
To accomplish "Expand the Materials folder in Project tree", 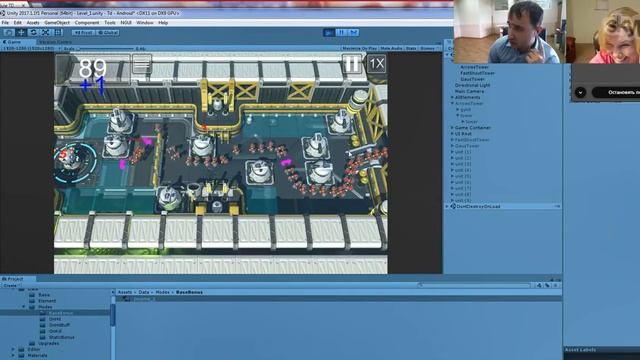I will tap(13, 356).
